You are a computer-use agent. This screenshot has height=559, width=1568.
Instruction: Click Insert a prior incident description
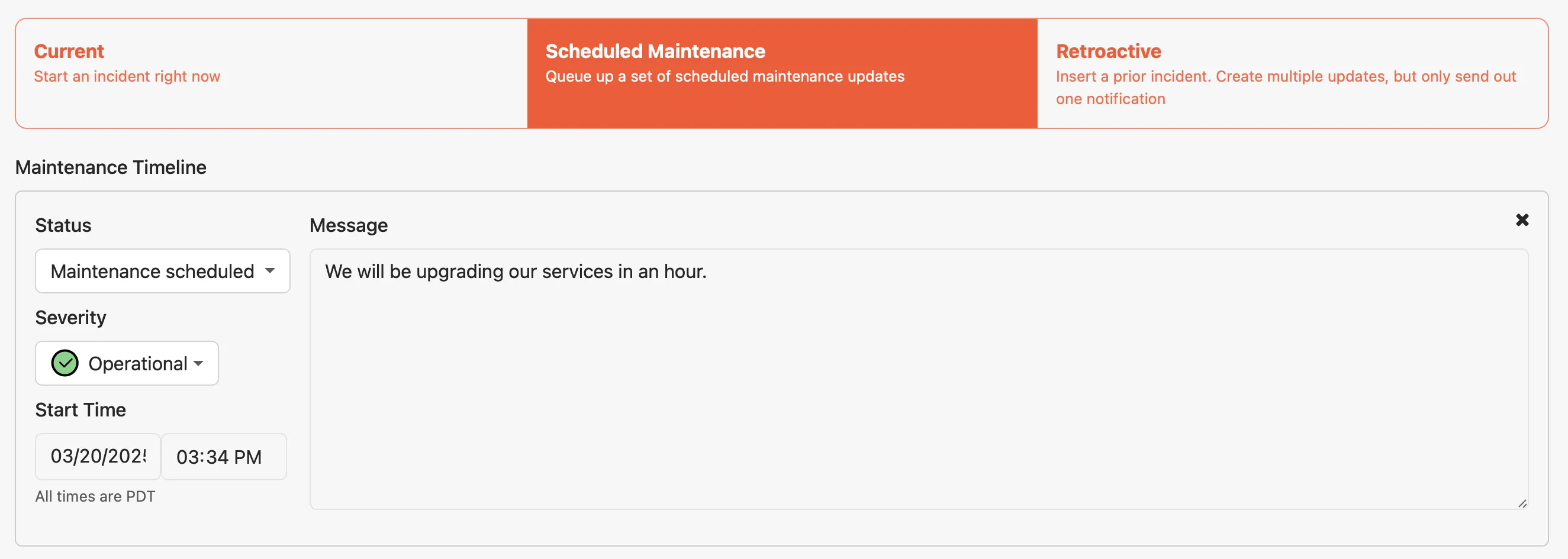1284,87
